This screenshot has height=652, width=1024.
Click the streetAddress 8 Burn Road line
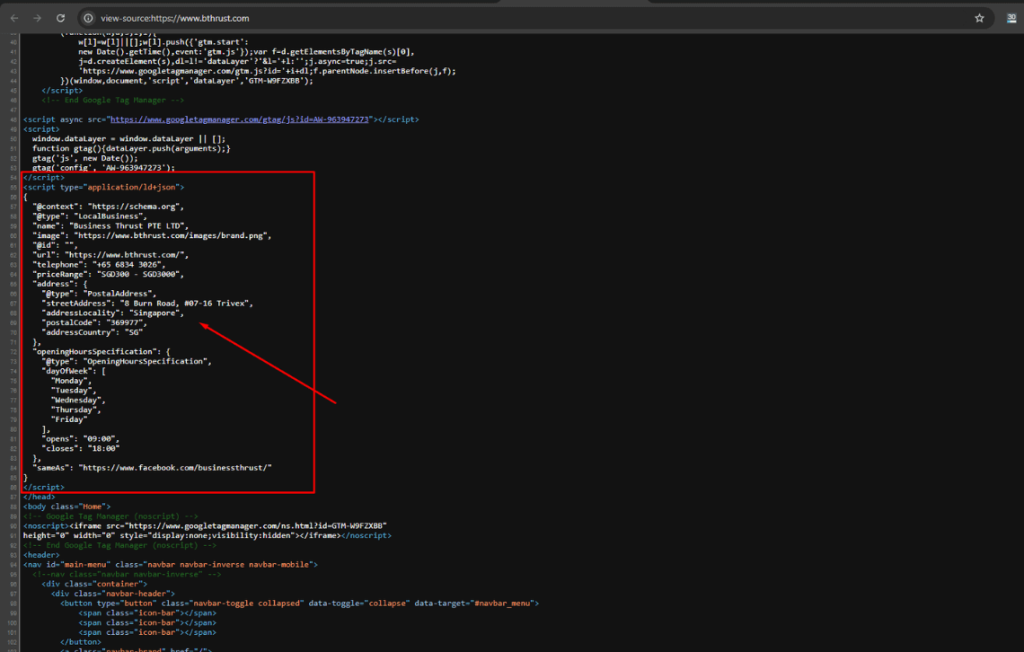coord(147,303)
